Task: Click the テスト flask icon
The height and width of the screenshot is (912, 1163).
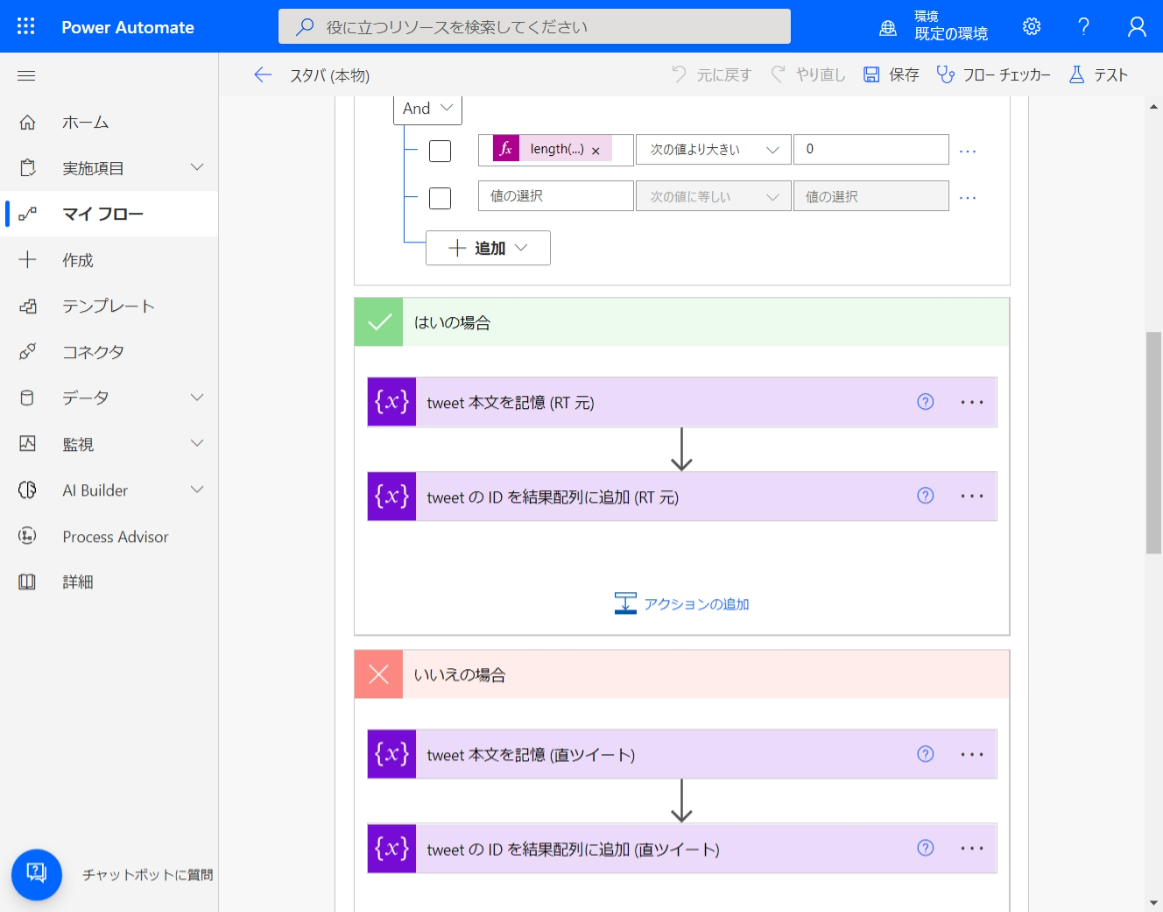Action: coord(1076,74)
